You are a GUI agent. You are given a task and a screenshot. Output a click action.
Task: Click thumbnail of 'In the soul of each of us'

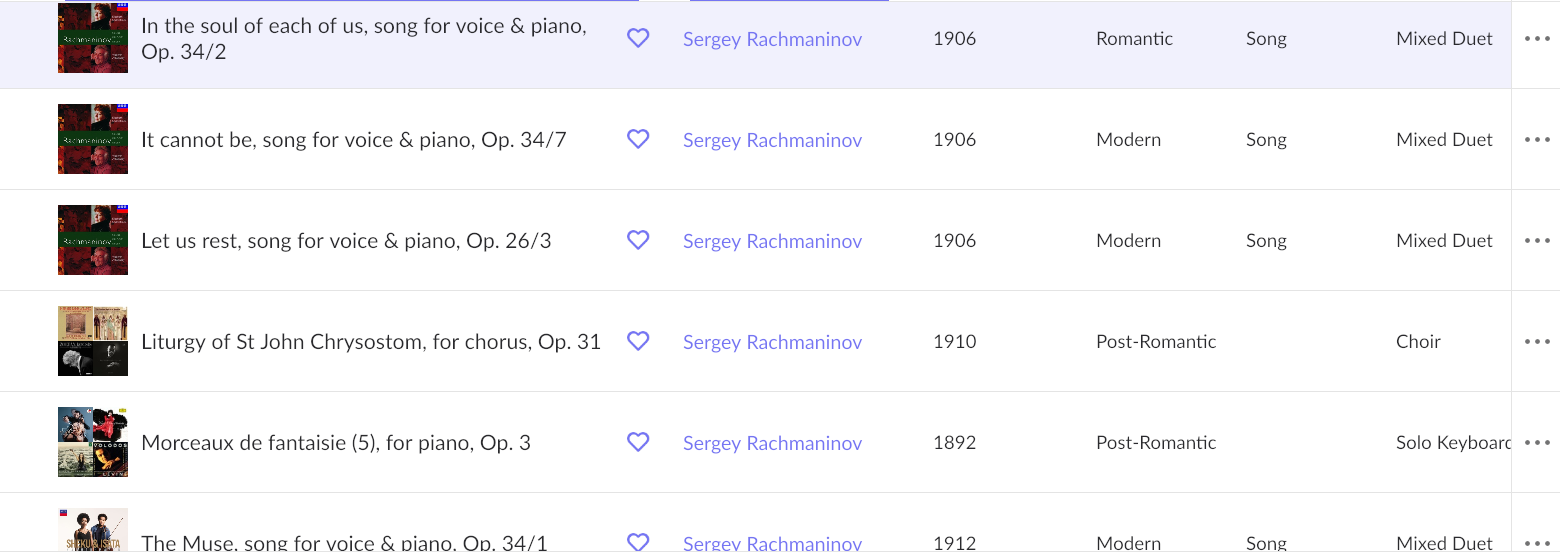(x=93, y=38)
